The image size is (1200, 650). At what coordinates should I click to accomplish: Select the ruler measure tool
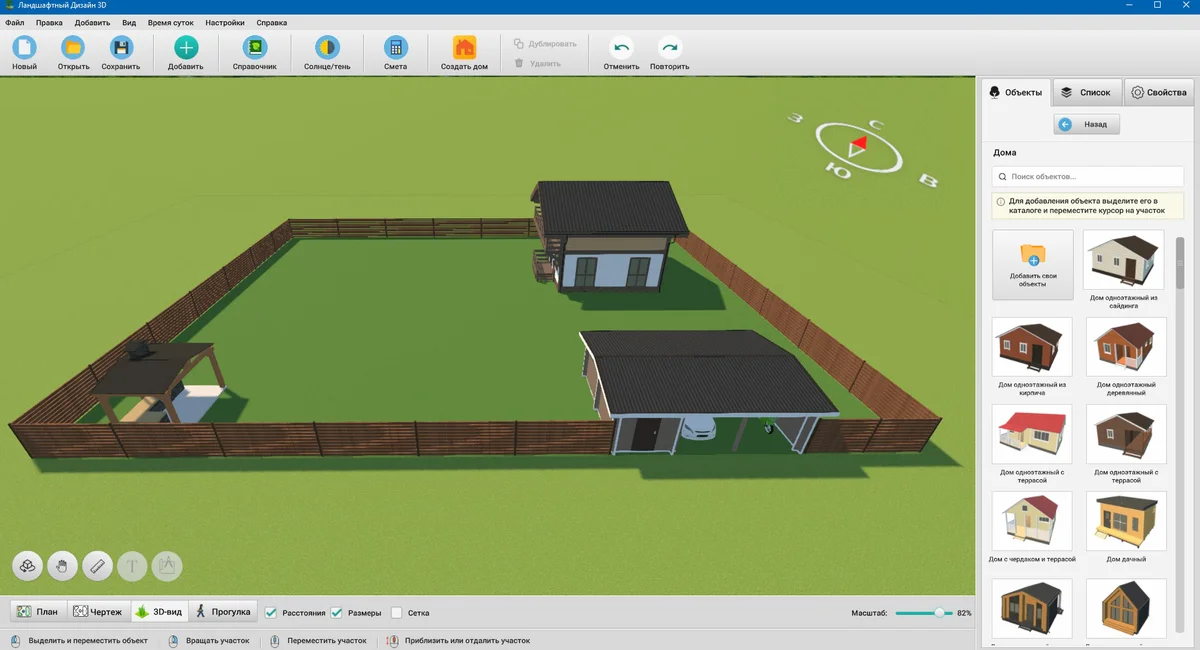[x=97, y=566]
